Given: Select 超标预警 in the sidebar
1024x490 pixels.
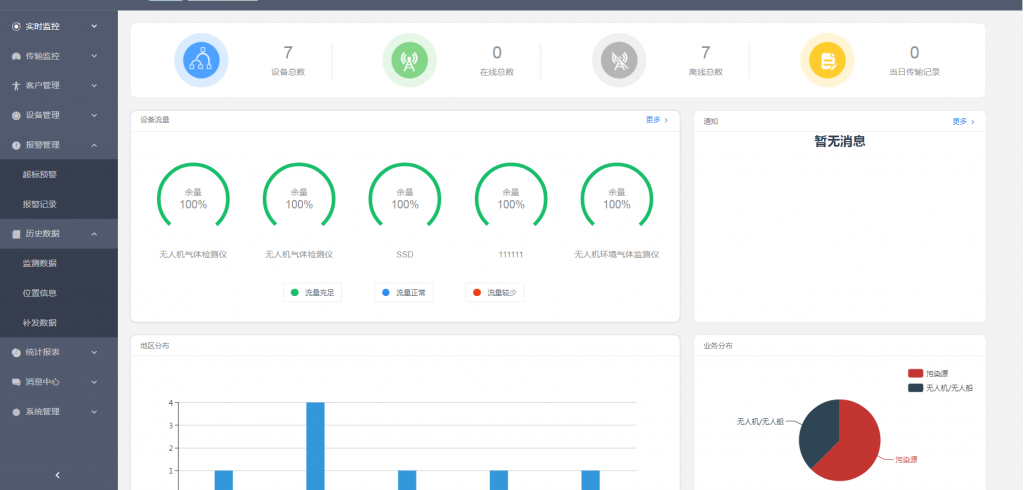Looking at the screenshot, I should click(40, 174).
